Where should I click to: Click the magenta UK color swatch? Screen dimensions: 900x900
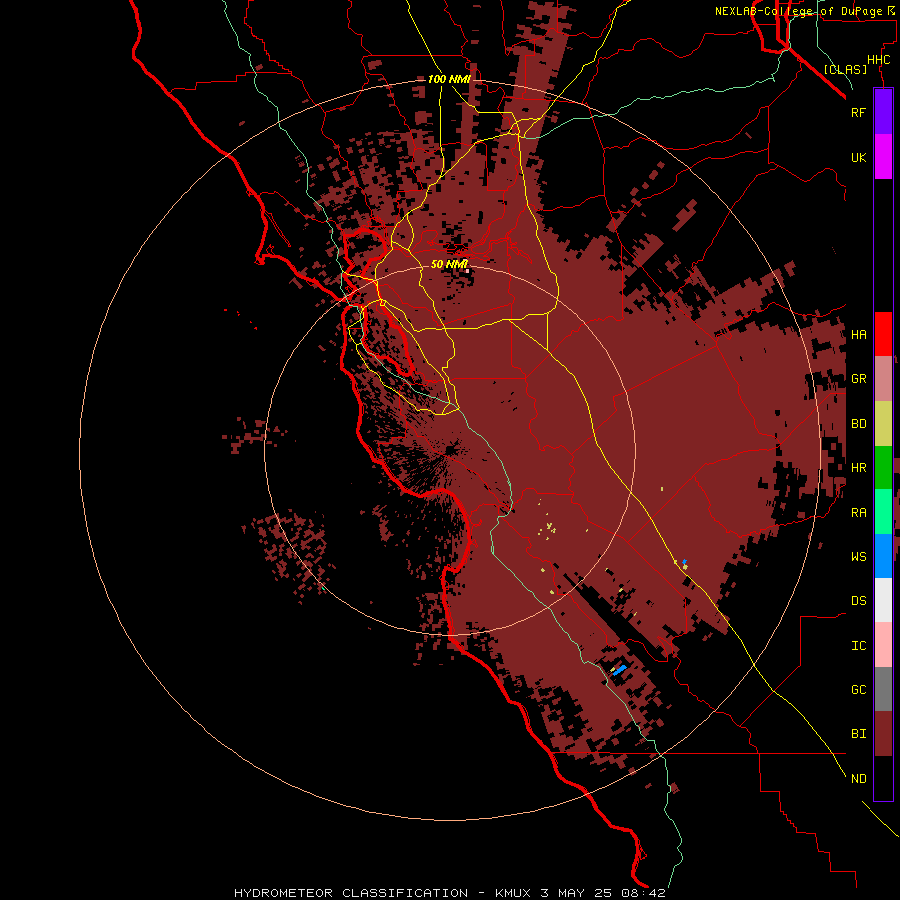pyautogui.click(x=883, y=157)
